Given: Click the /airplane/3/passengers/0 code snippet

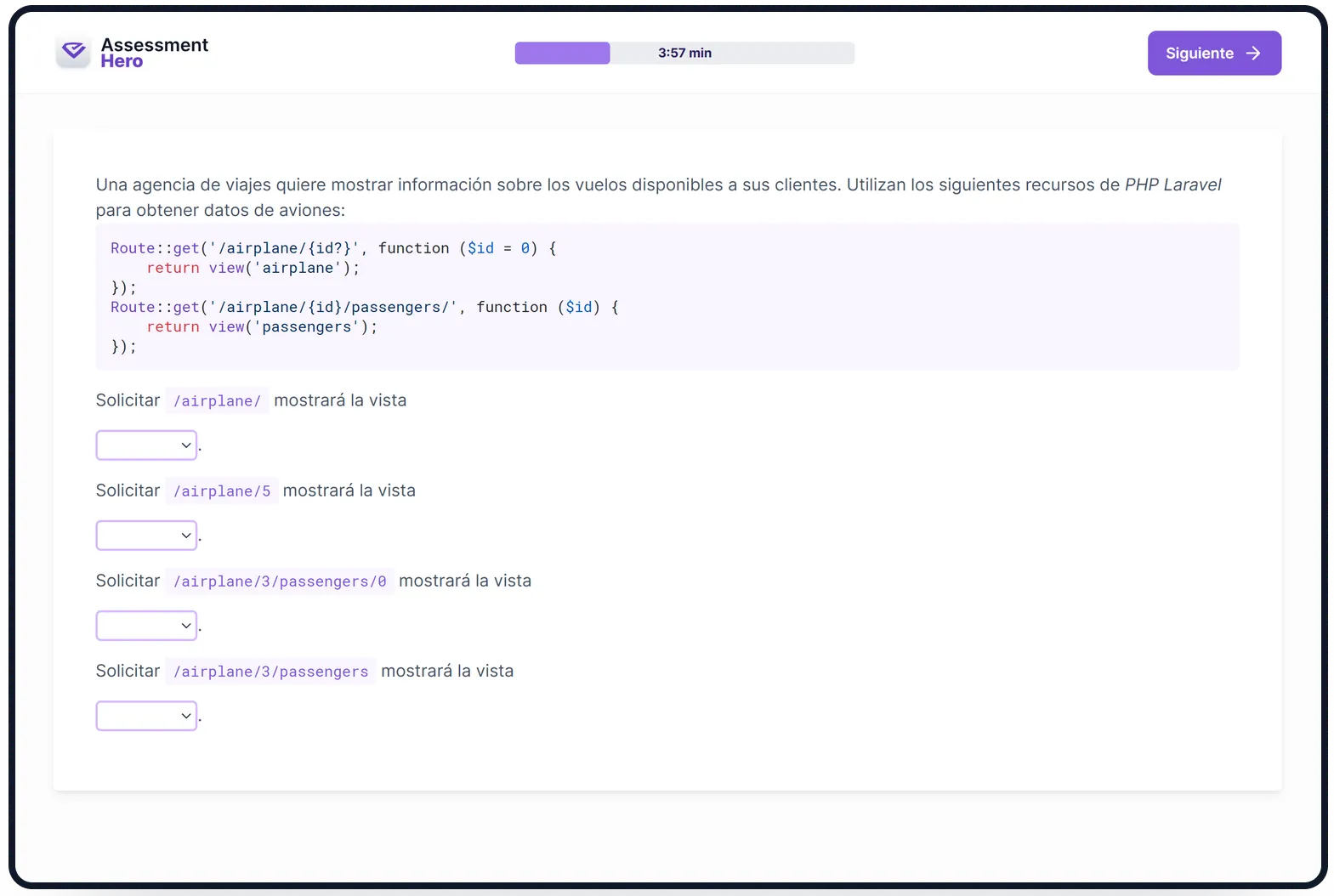Looking at the screenshot, I should click(280, 581).
